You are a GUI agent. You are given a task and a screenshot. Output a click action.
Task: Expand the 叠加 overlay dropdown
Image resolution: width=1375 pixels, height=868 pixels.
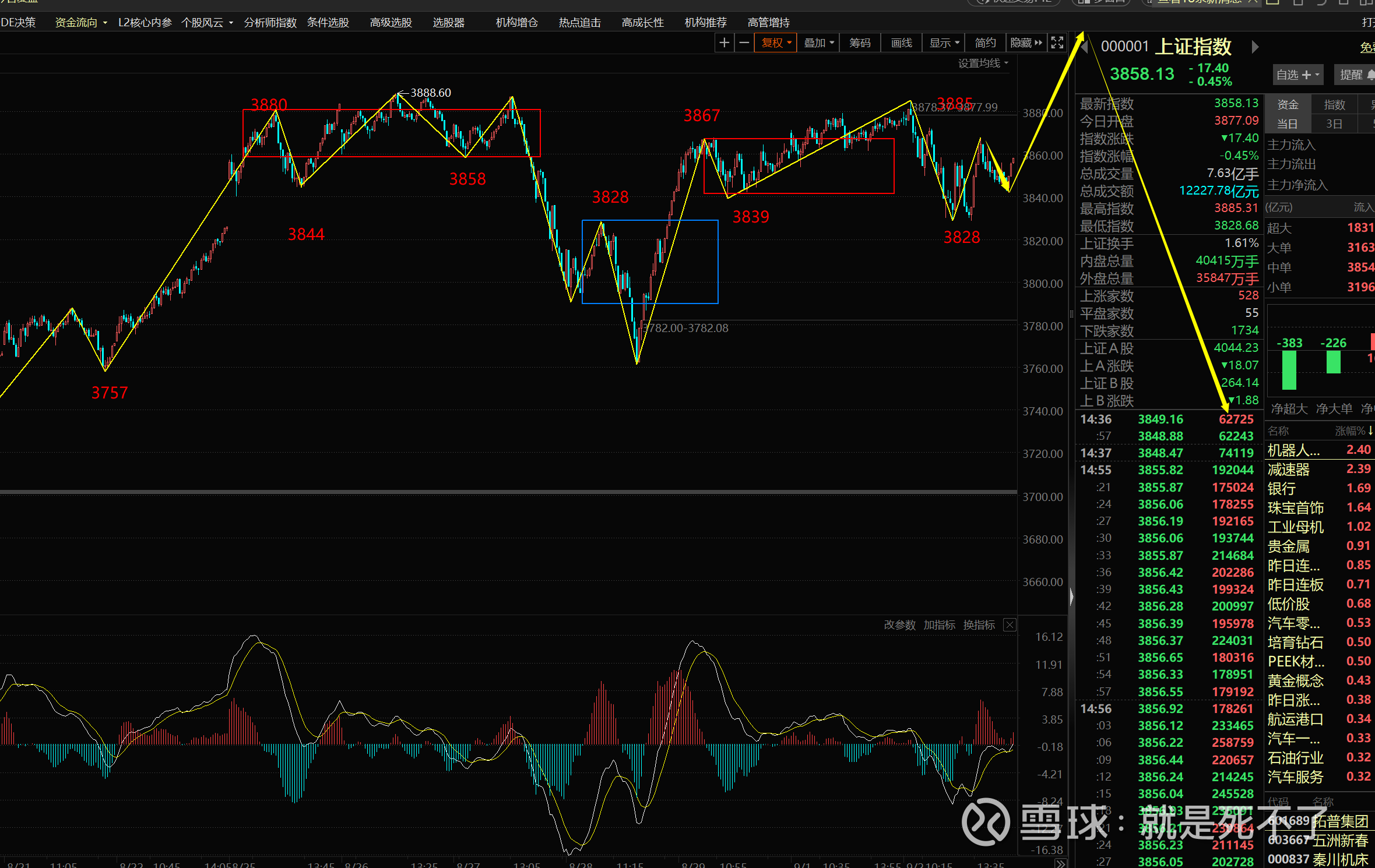pyautogui.click(x=818, y=43)
